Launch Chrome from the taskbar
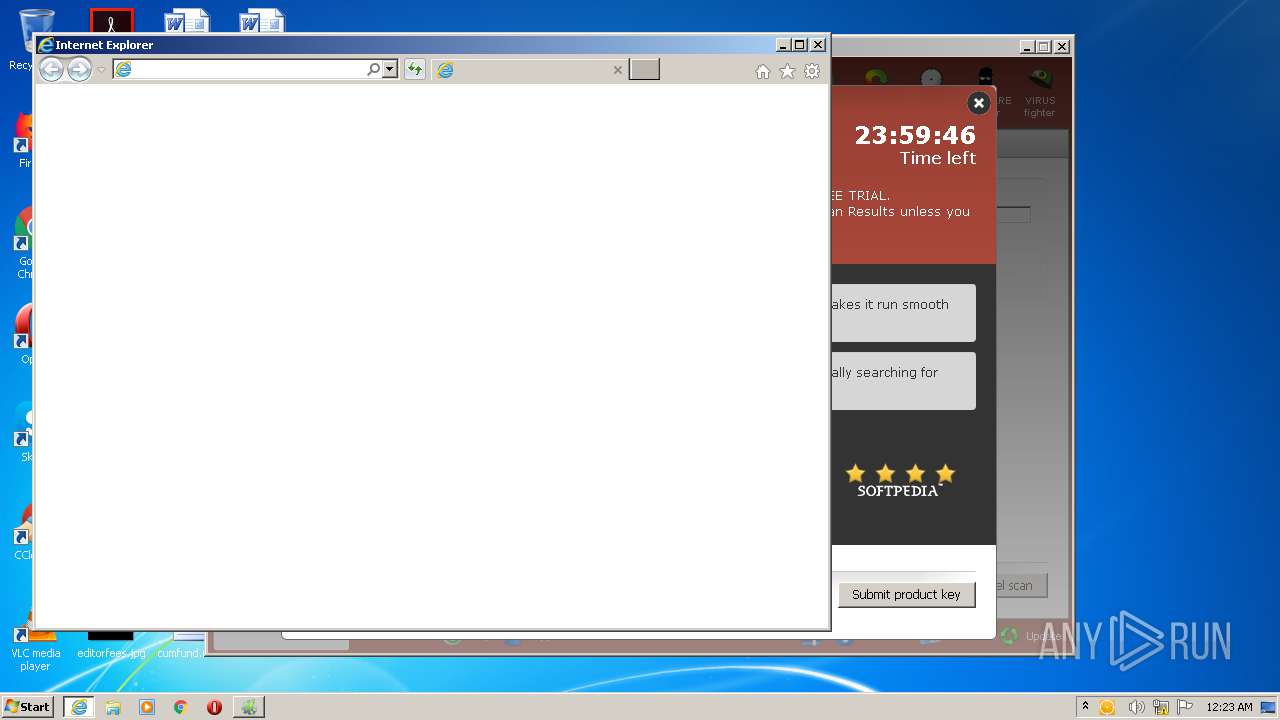The height and width of the screenshot is (720, 1280). pos(181,707)
